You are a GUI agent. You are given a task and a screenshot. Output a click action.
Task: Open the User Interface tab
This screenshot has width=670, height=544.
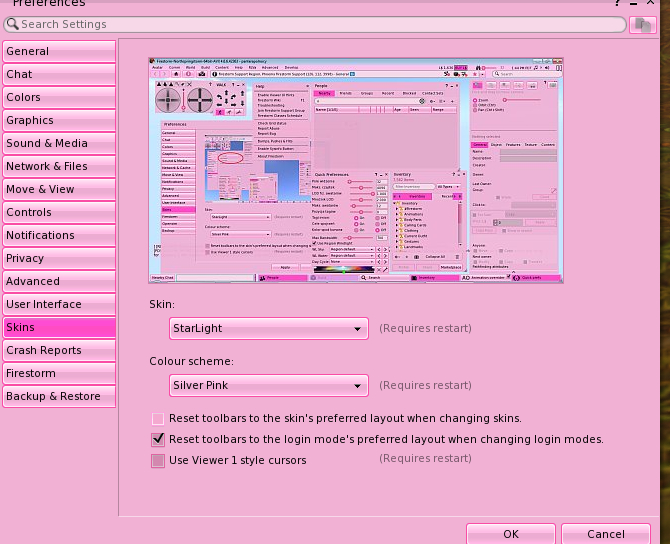pyautogui.click(x=58, y=304)
